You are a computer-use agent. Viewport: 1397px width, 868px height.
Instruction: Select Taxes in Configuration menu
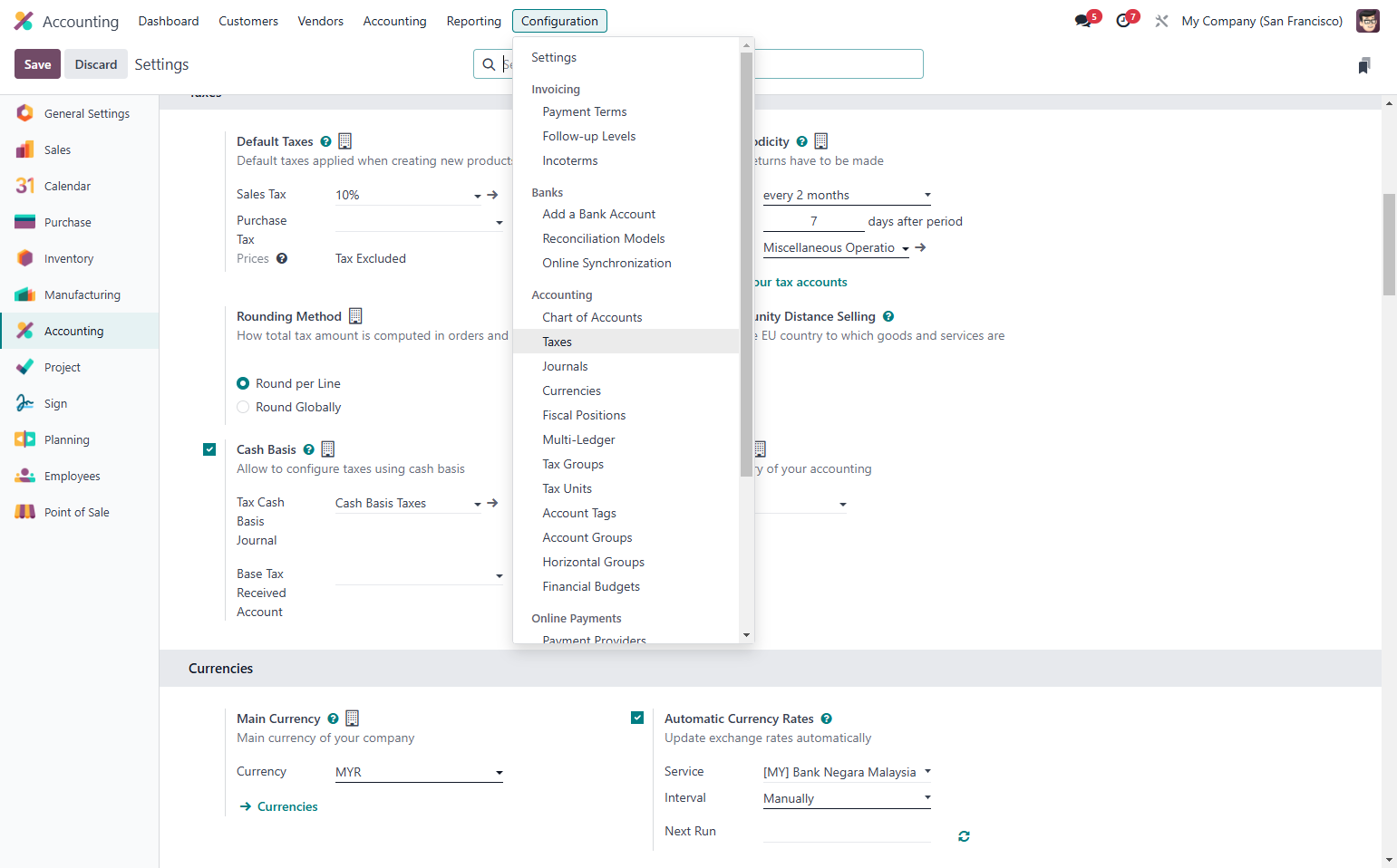[x=626, y=342]
